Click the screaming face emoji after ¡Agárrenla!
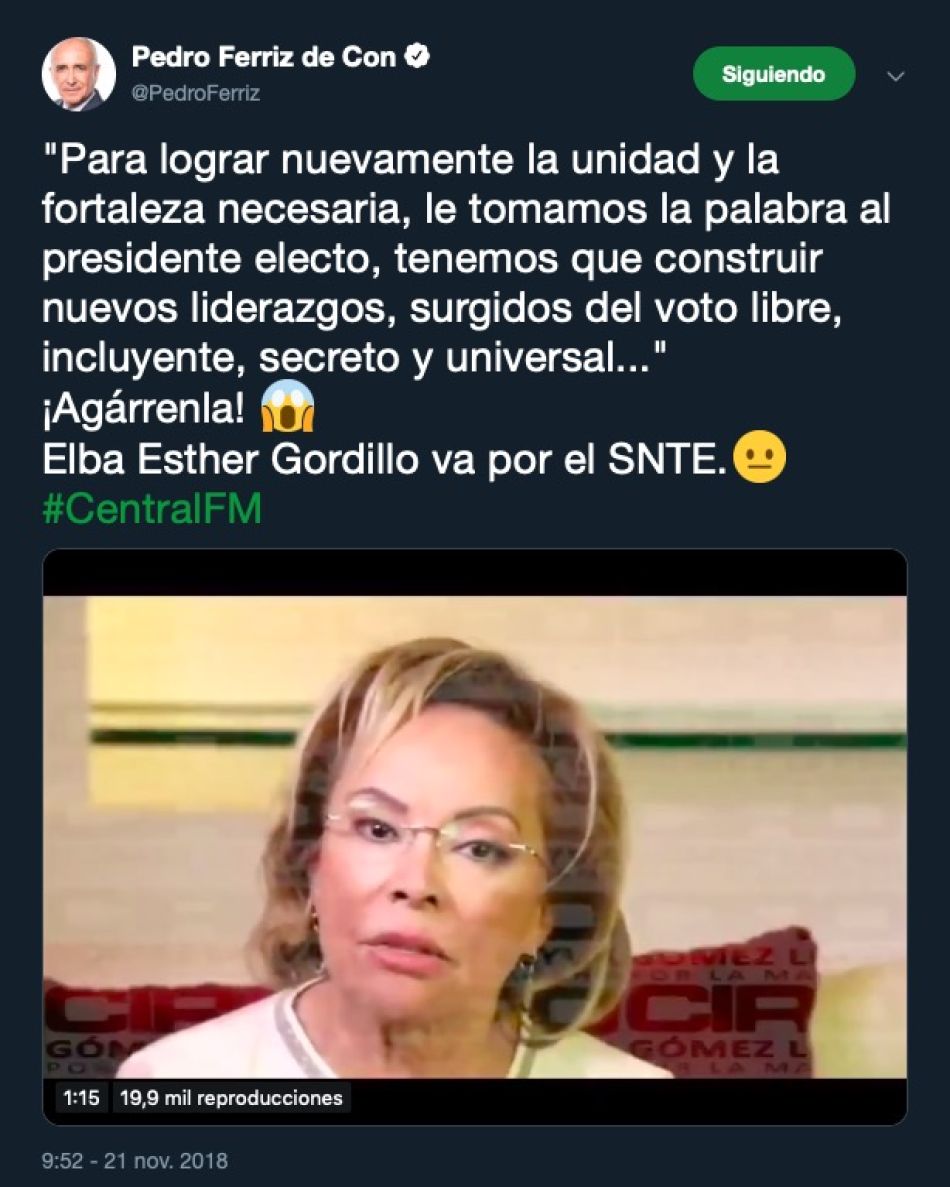The image size is (950, 1187). (x=288, y=406)
